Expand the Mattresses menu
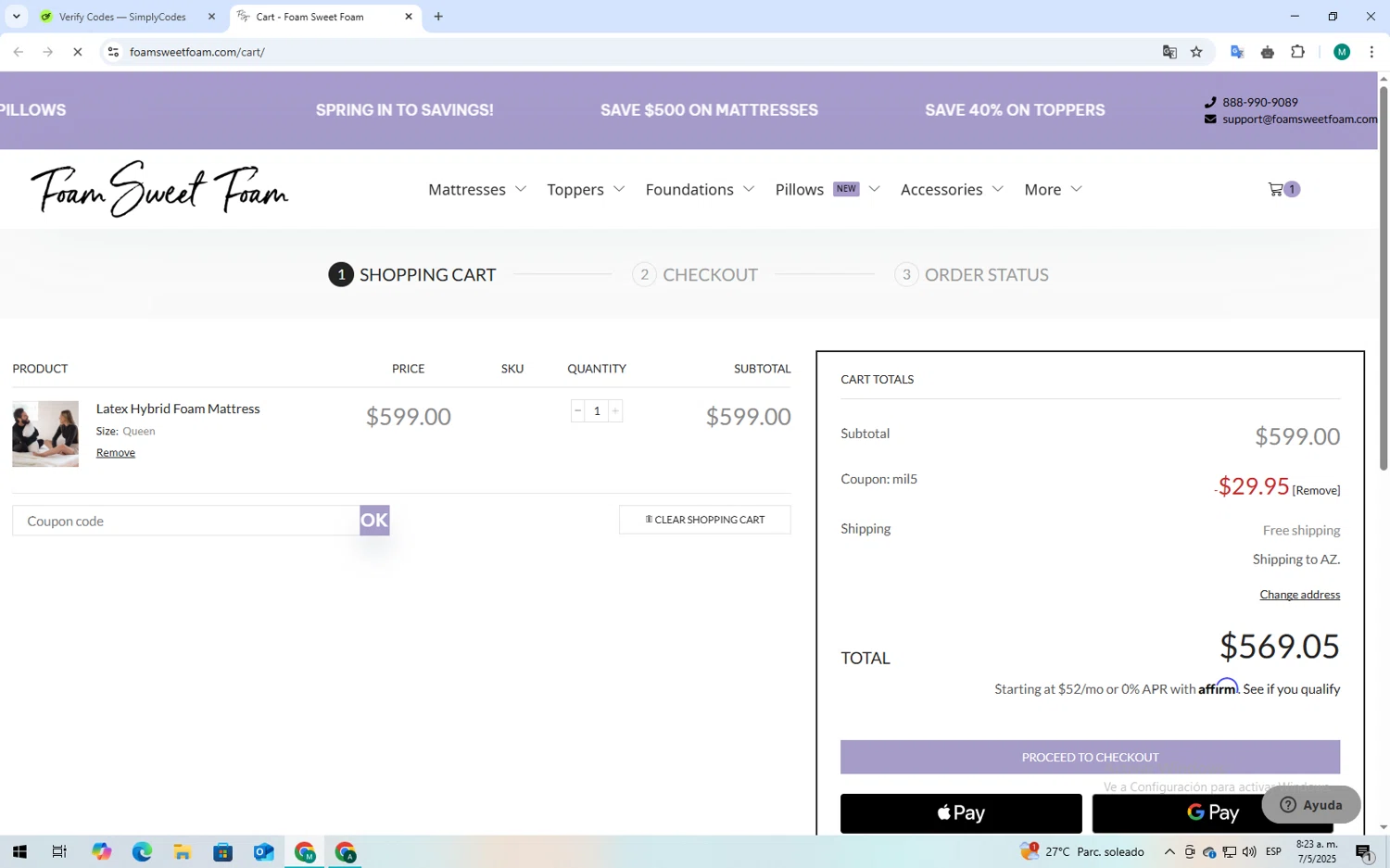The height and width of the screenshot is (868, 1390). (x=476, y=189)
